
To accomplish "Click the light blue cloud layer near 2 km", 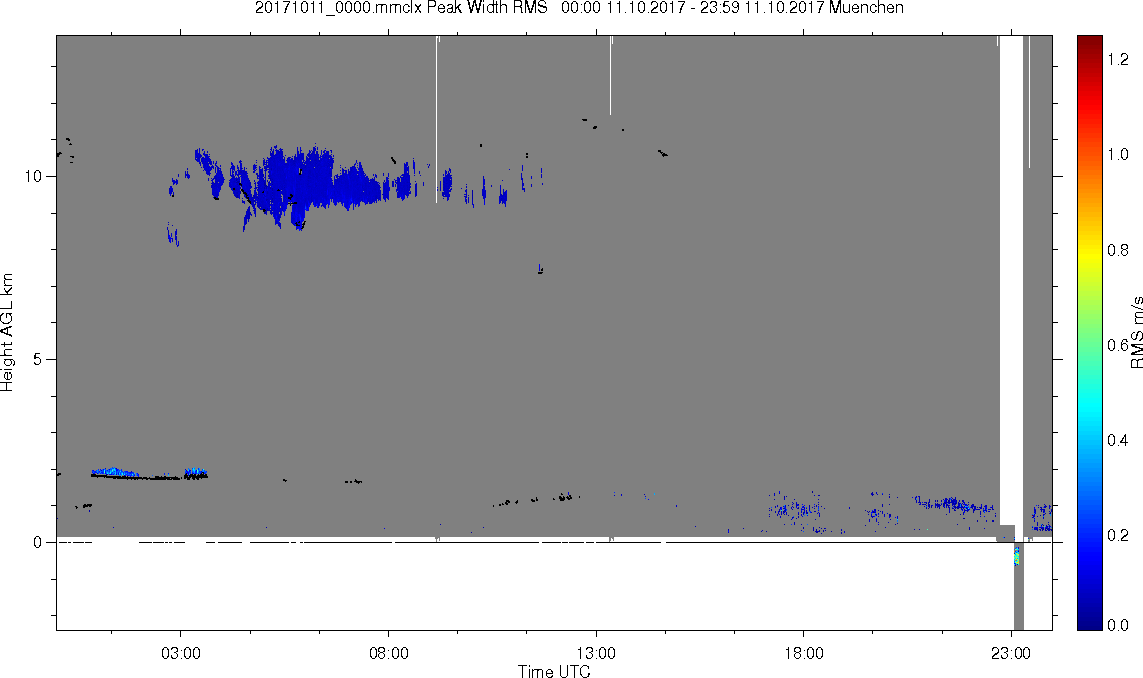I will pyautogui.click(x=114, y=472).
